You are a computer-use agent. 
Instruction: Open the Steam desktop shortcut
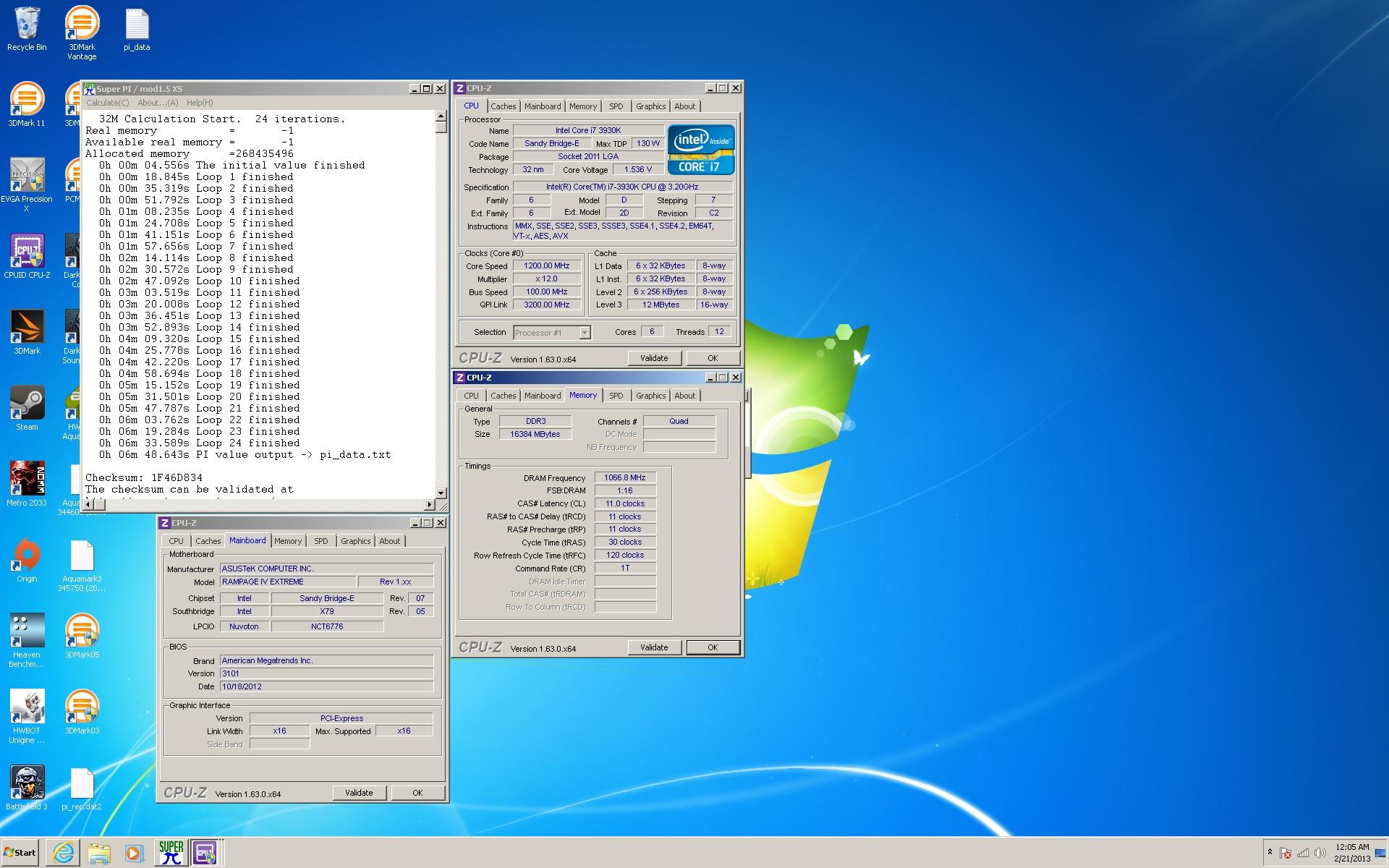27,408
